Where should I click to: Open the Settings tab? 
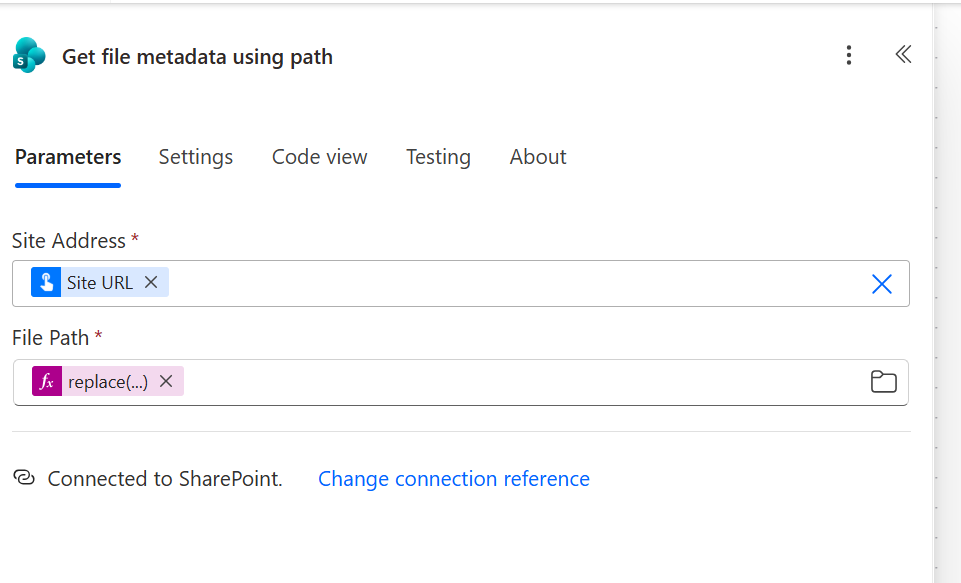(196, 157)
